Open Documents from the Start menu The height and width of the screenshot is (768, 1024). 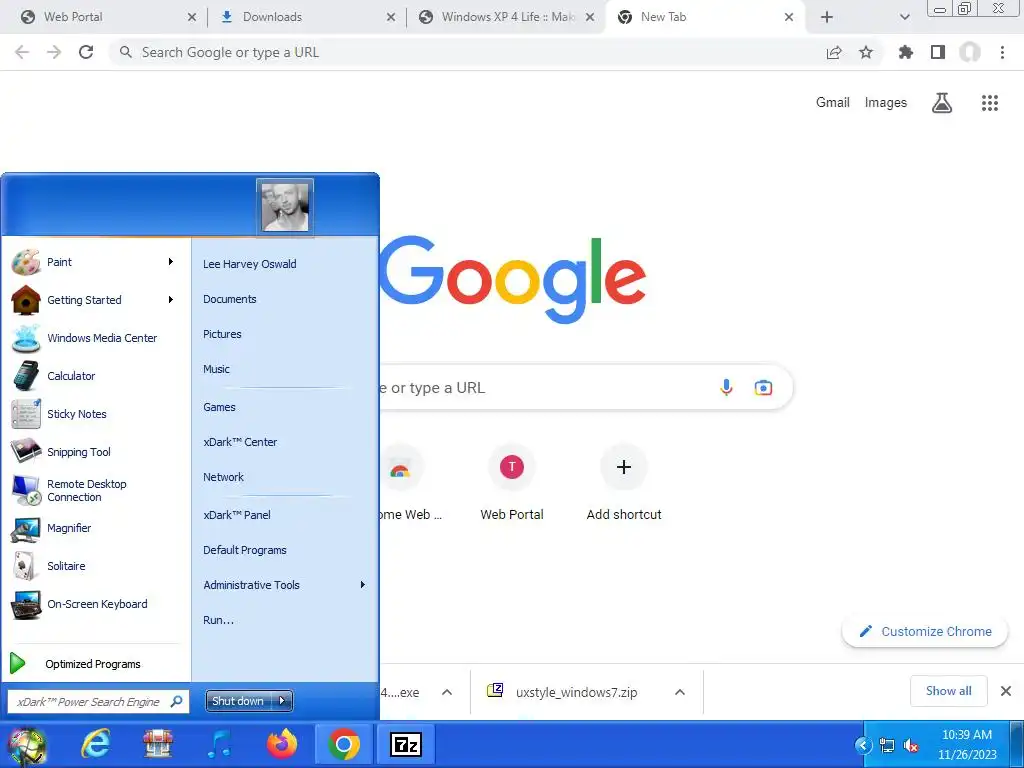pyautogui.click(x=229, y=299)
